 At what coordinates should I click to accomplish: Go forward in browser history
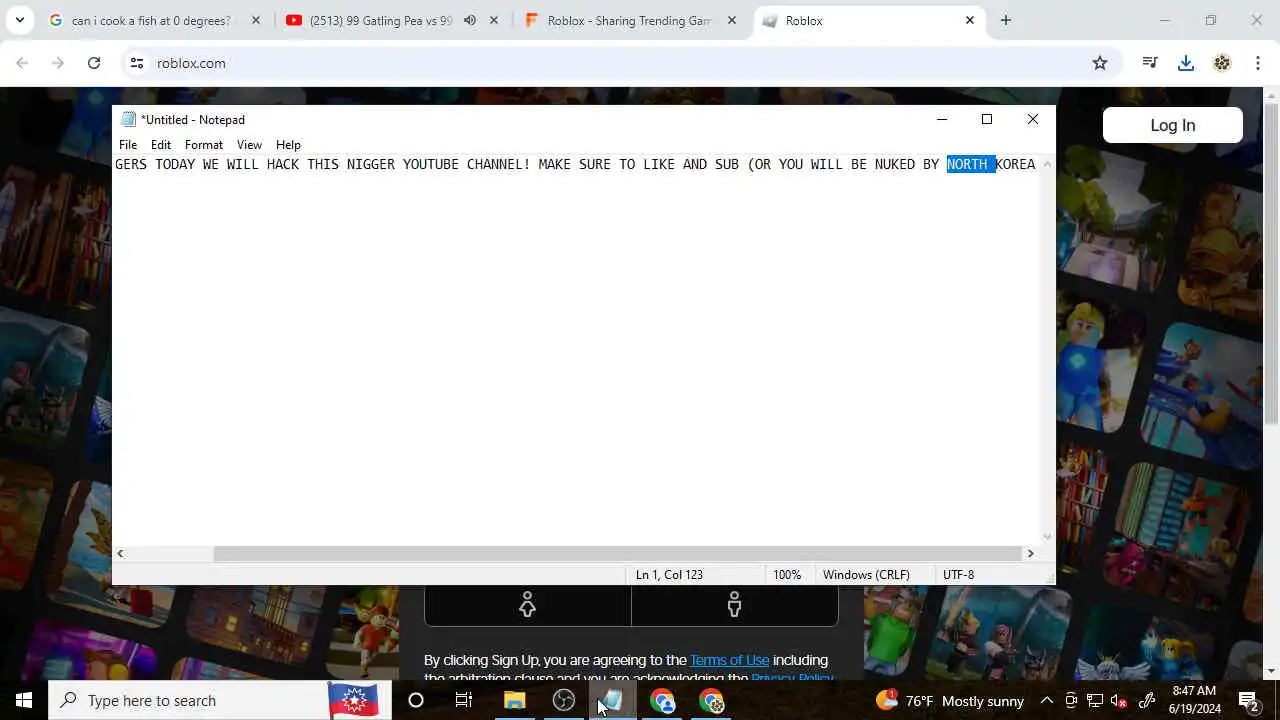(x=58, y=63)
